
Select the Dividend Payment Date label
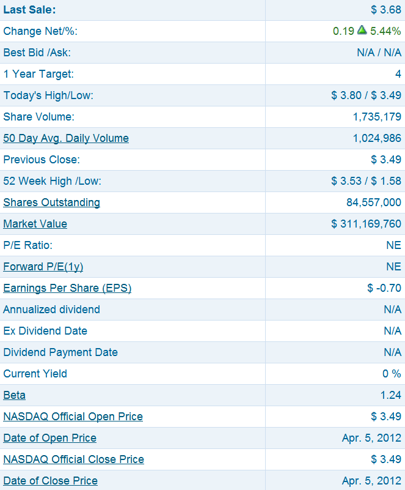click(x=60, y=352)
